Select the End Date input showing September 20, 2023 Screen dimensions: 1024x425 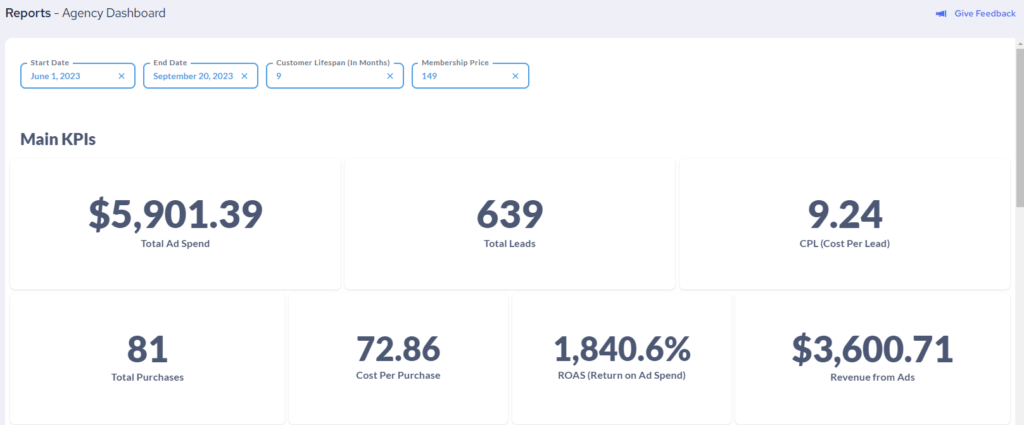coord(192,76)
